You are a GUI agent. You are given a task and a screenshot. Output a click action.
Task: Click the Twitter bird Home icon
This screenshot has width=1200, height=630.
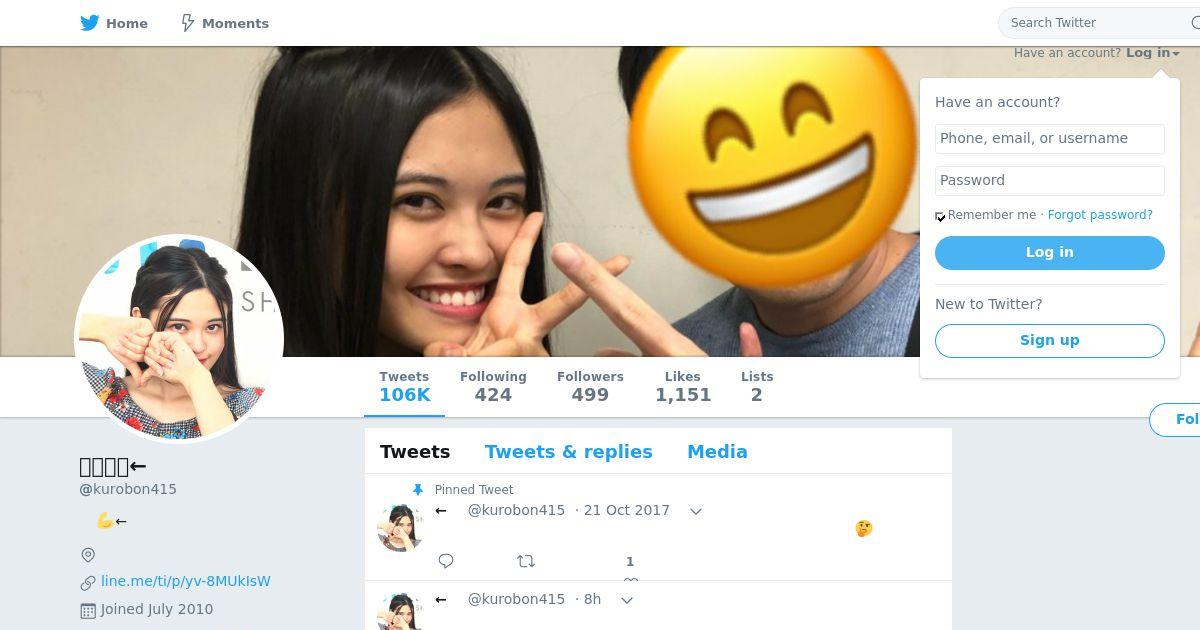click(x=90, y=23)
